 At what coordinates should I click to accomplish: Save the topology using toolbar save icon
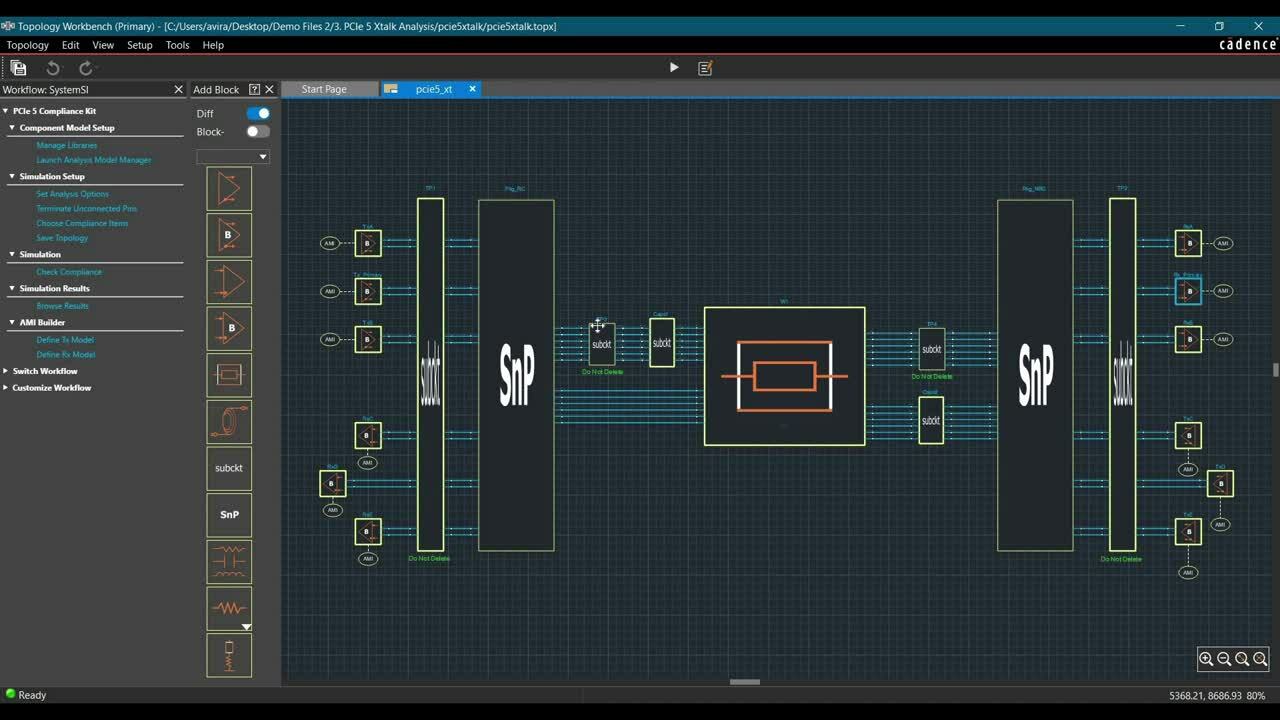click(x=18, y=68)
